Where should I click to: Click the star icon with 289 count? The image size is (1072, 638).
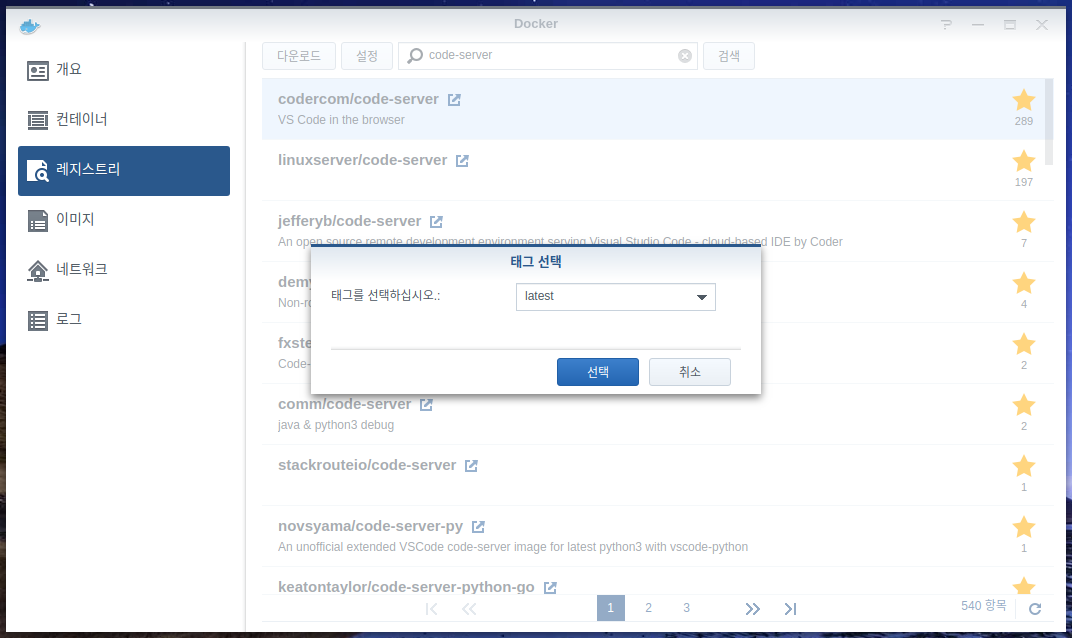1023,101
